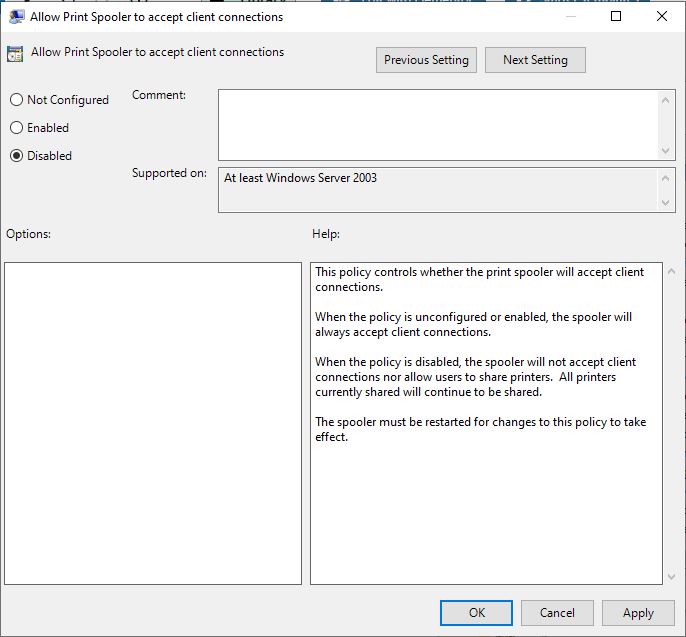Click the Comment box scroll up arrow
Screen dimensions: 686x637
(667, 99)
